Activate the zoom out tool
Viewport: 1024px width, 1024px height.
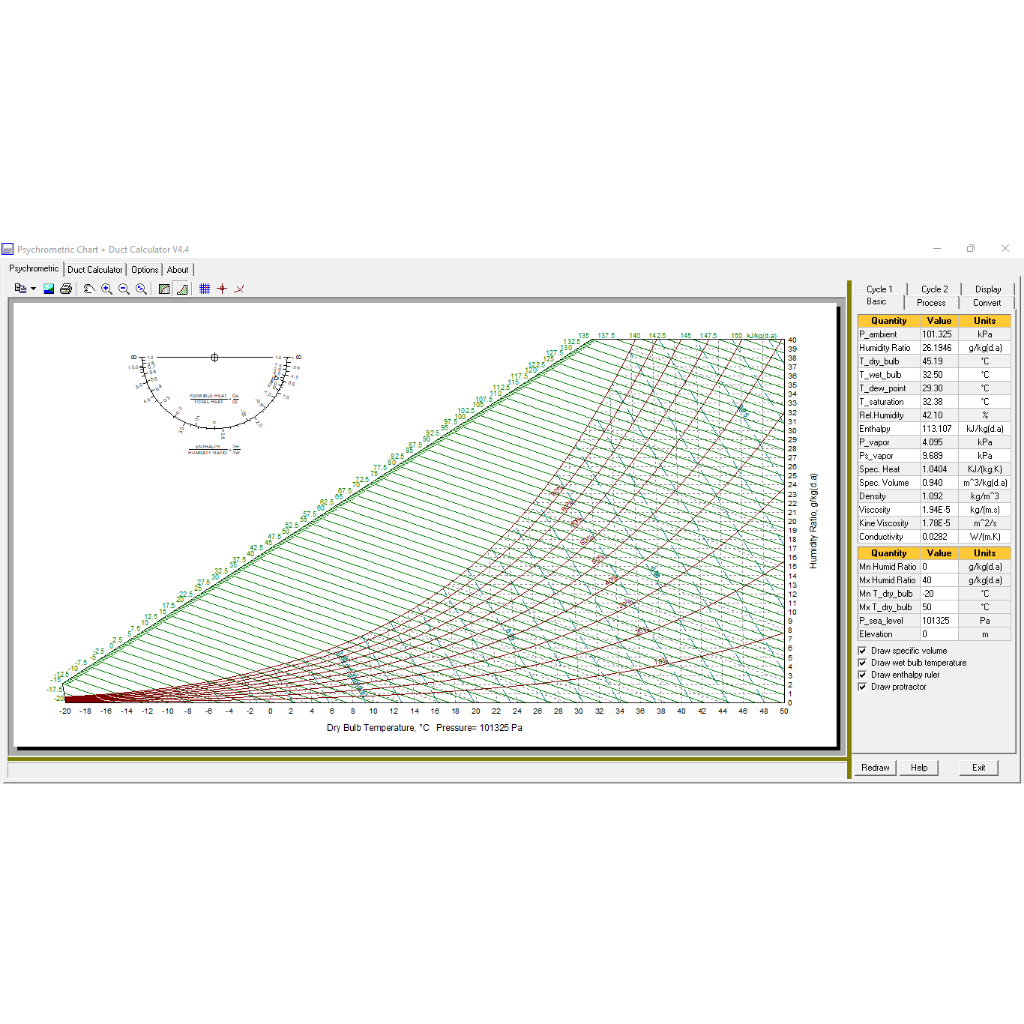coord(124,289)
